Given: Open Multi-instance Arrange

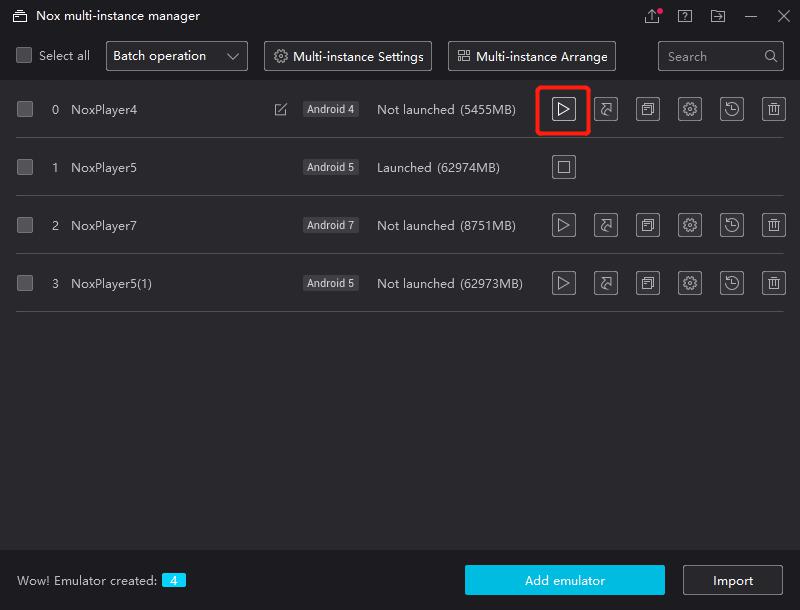Looking at the screenshot, I should [x=532, y=56].
